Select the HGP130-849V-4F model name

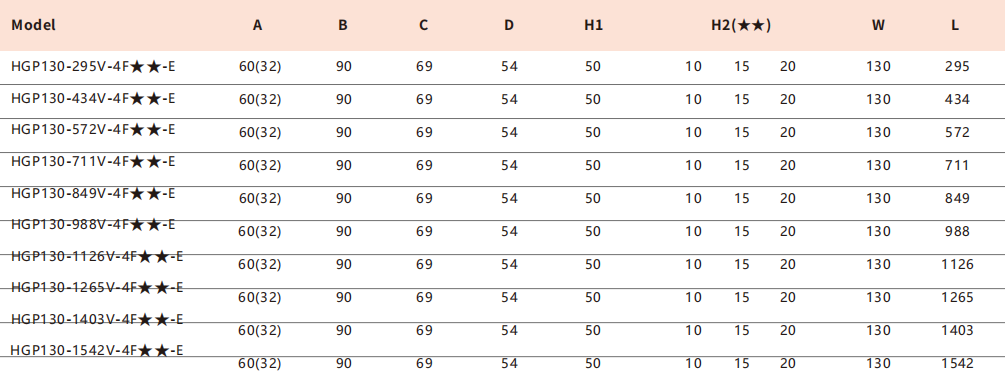pos(93,194)
